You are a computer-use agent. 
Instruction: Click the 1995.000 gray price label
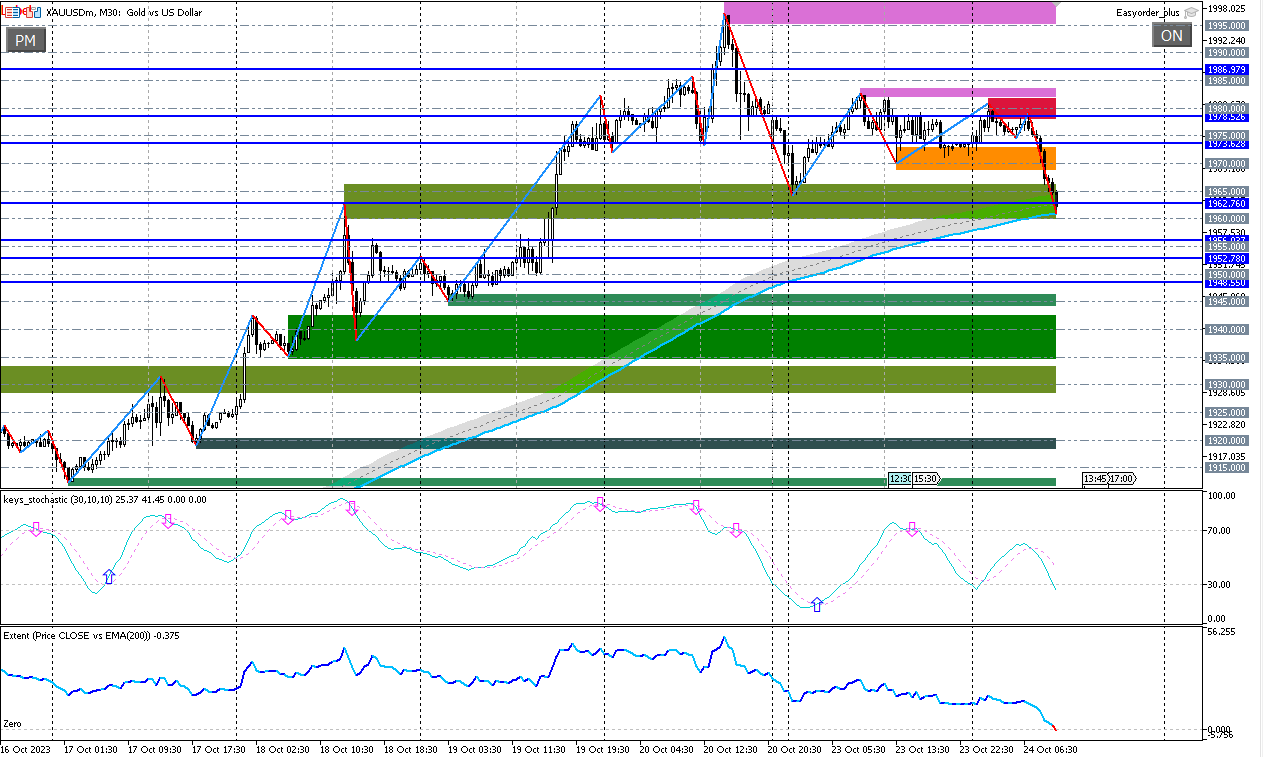pos(1226,26)
